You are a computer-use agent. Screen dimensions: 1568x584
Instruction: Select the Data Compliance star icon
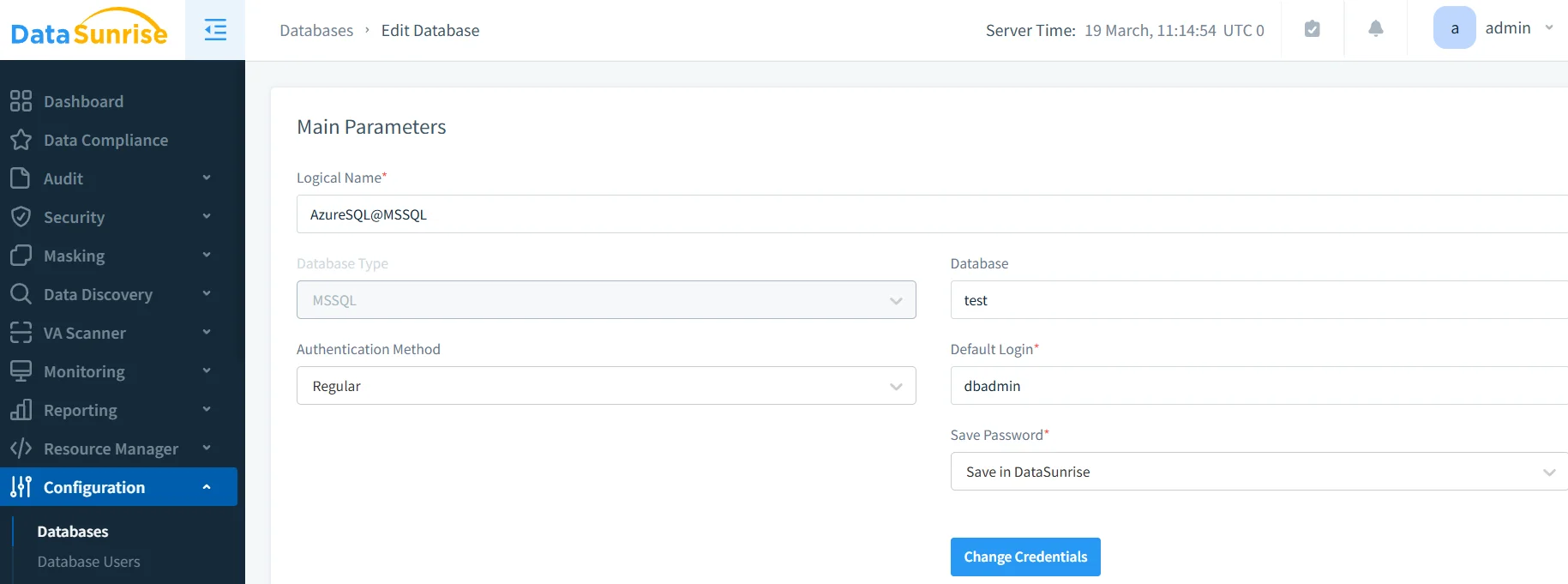[21, 140]
